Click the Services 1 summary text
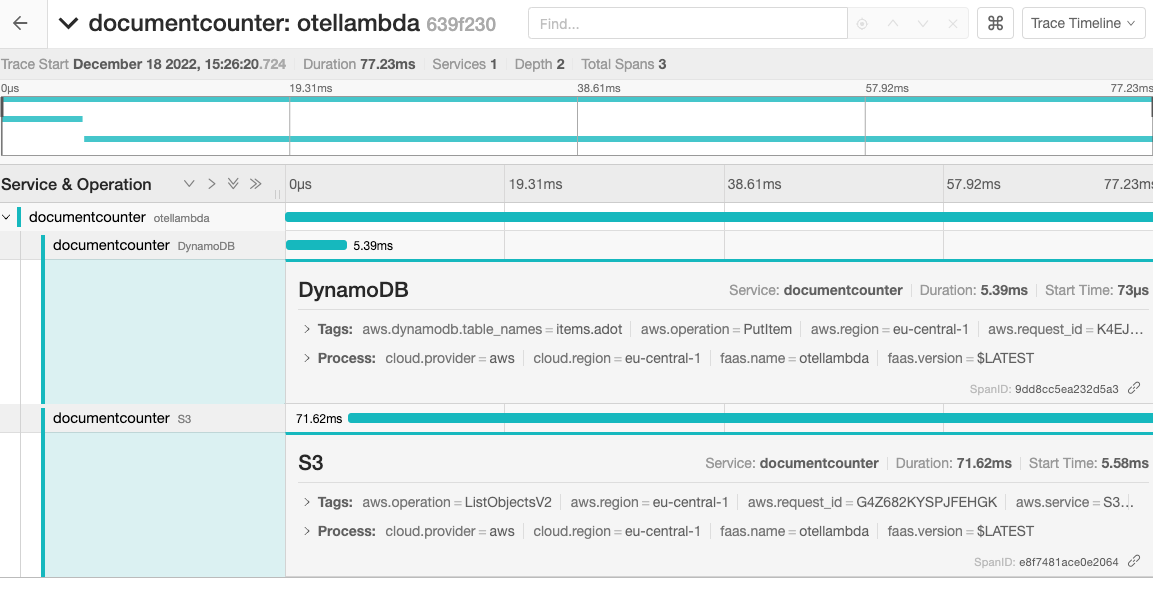This screenshot has height=596, width=1153. (465, 64)
